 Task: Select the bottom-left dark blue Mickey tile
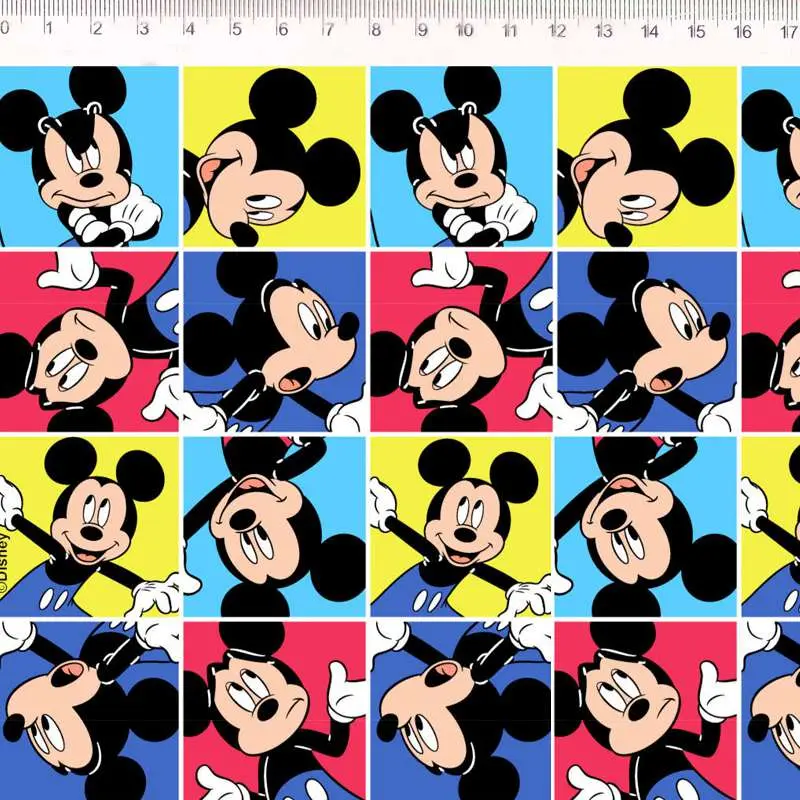pos(88,710)
